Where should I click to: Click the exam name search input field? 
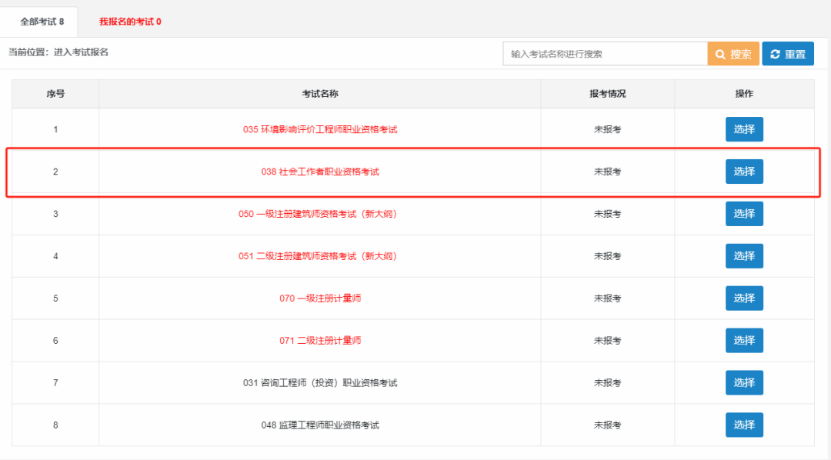[x=604, y=54]
